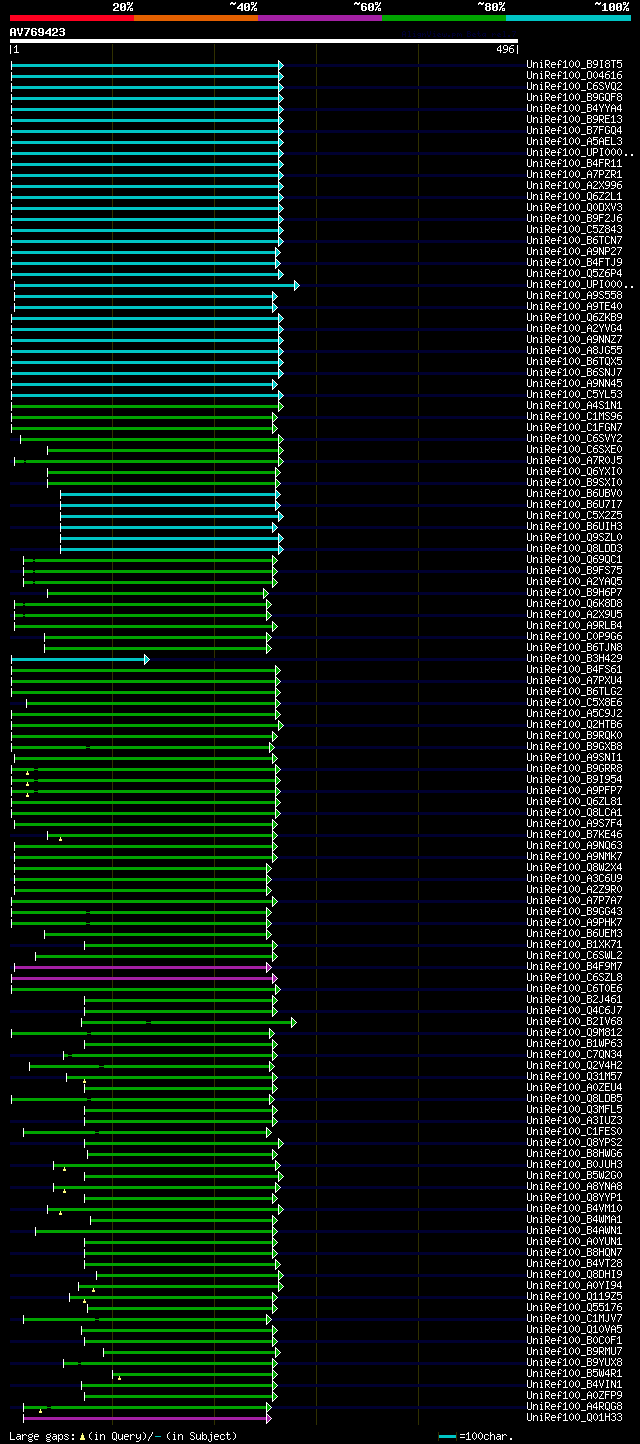Select the UniRef100_A7PZR1 label
Screen dimensions: 640x1444
(x=574, y=174)
